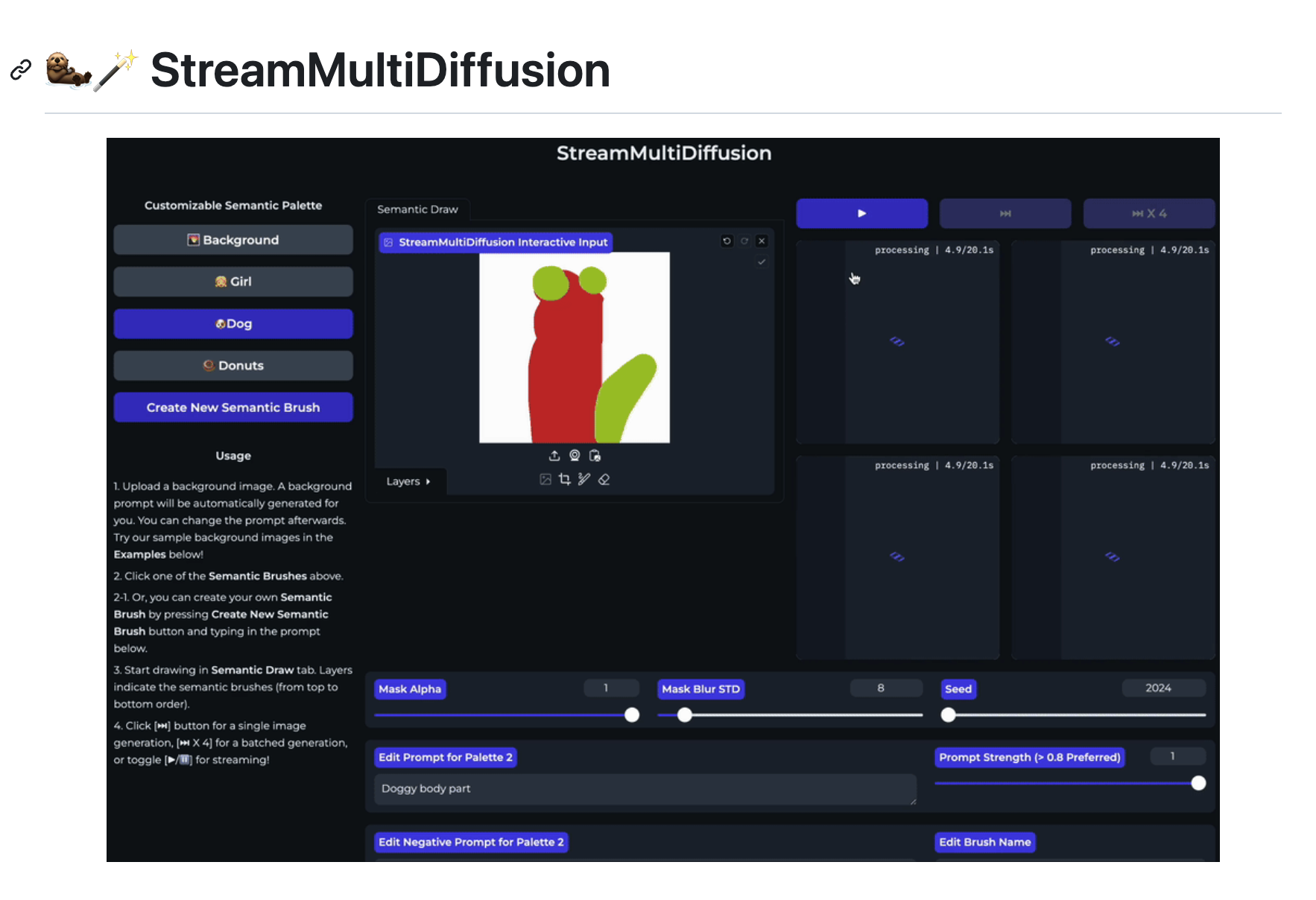Toggle streaming with the play button

[861, 213]
